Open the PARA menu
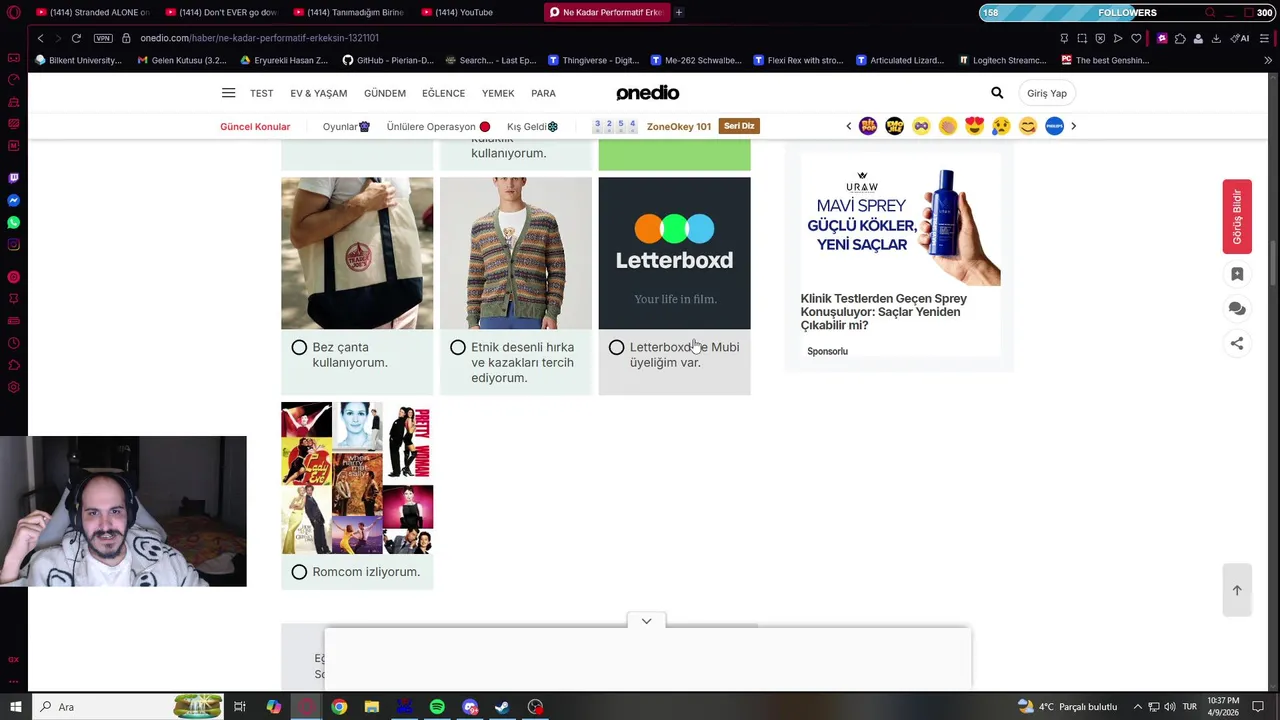The height and width of the screenshot is (720, 1280). pos(543,93)
